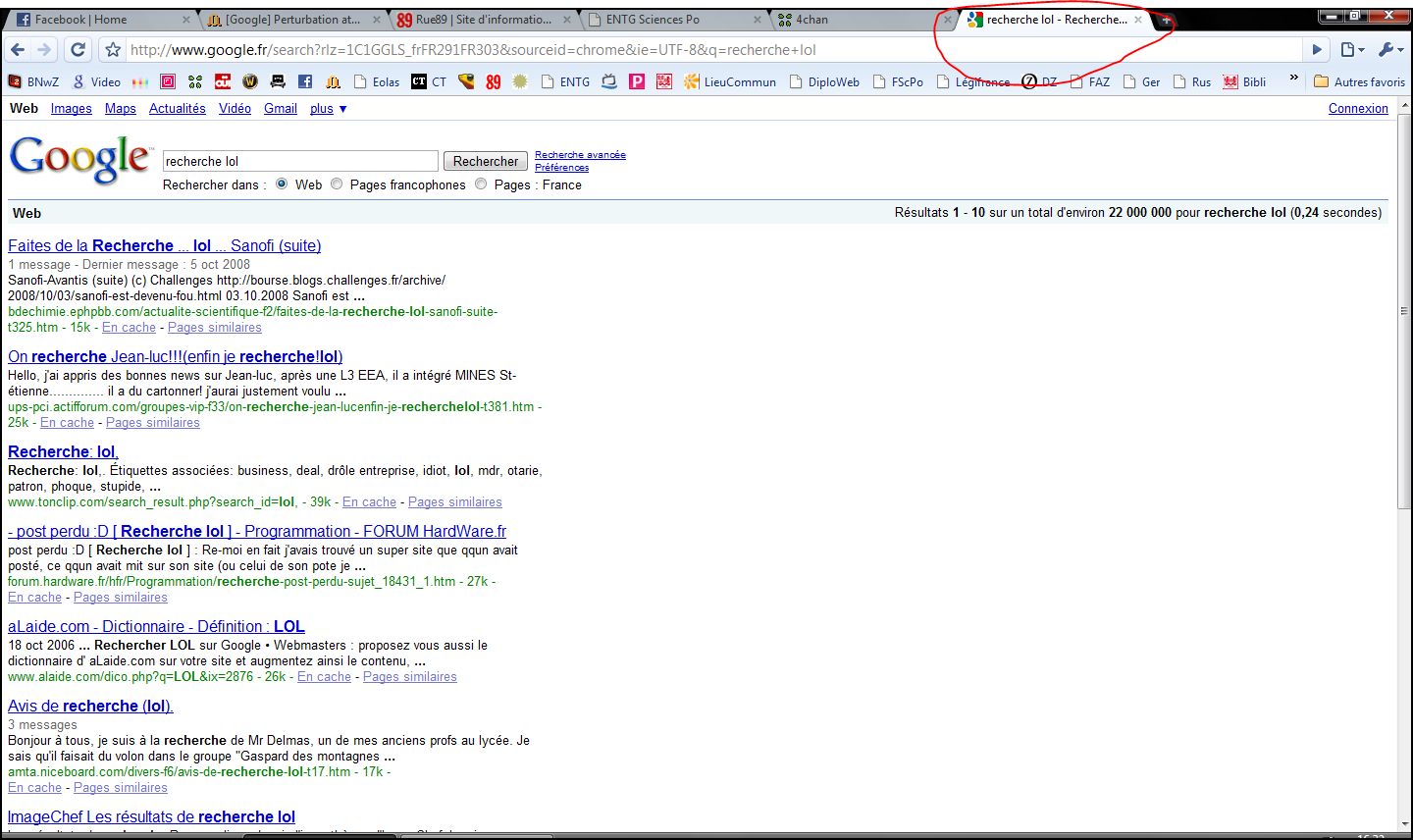This screenshot has width=1413, height=840.
Task: Reload the page with the refresh button
Action: [78, 49]
